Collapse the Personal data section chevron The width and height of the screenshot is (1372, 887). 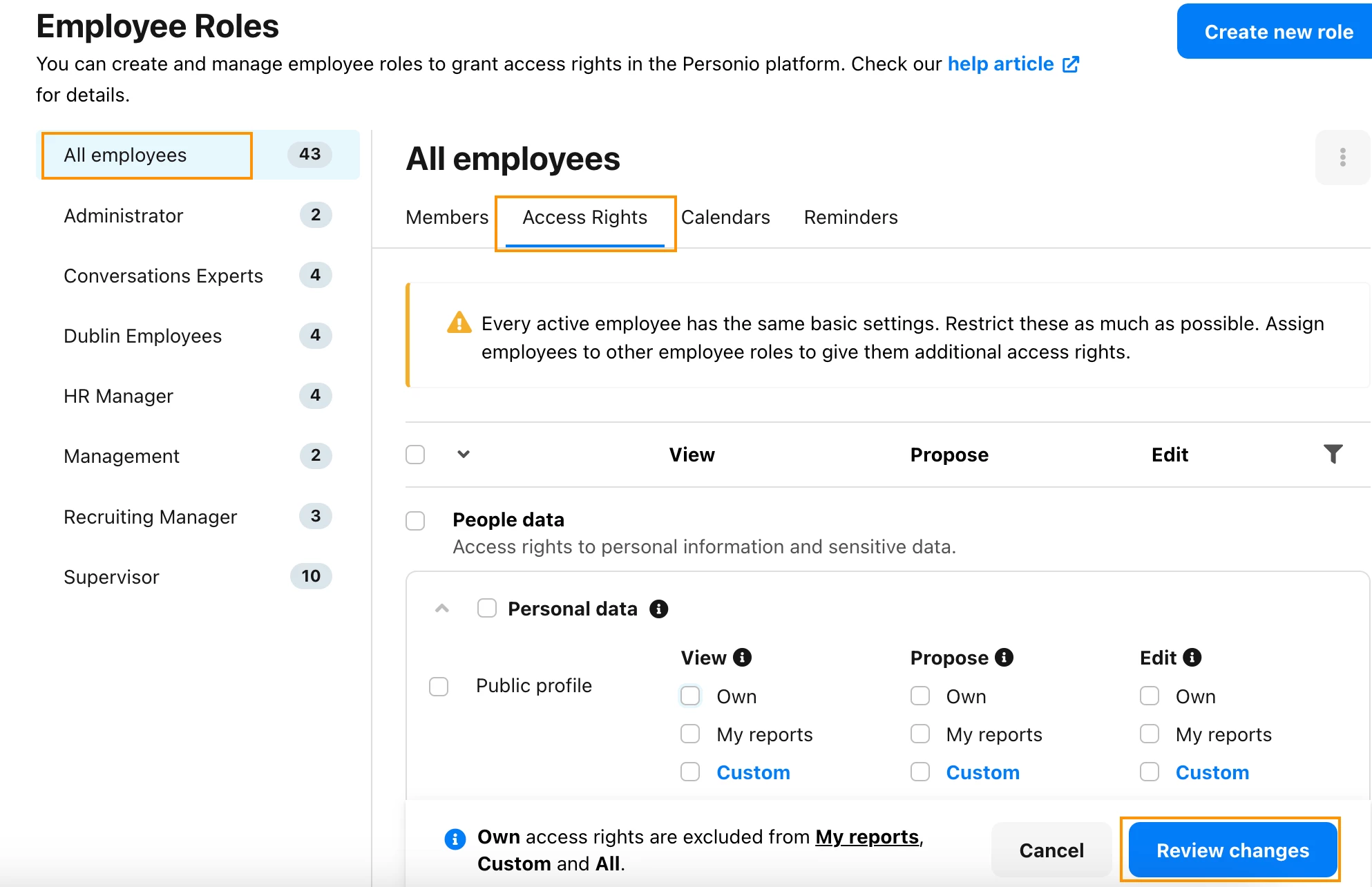pos(442,608)
